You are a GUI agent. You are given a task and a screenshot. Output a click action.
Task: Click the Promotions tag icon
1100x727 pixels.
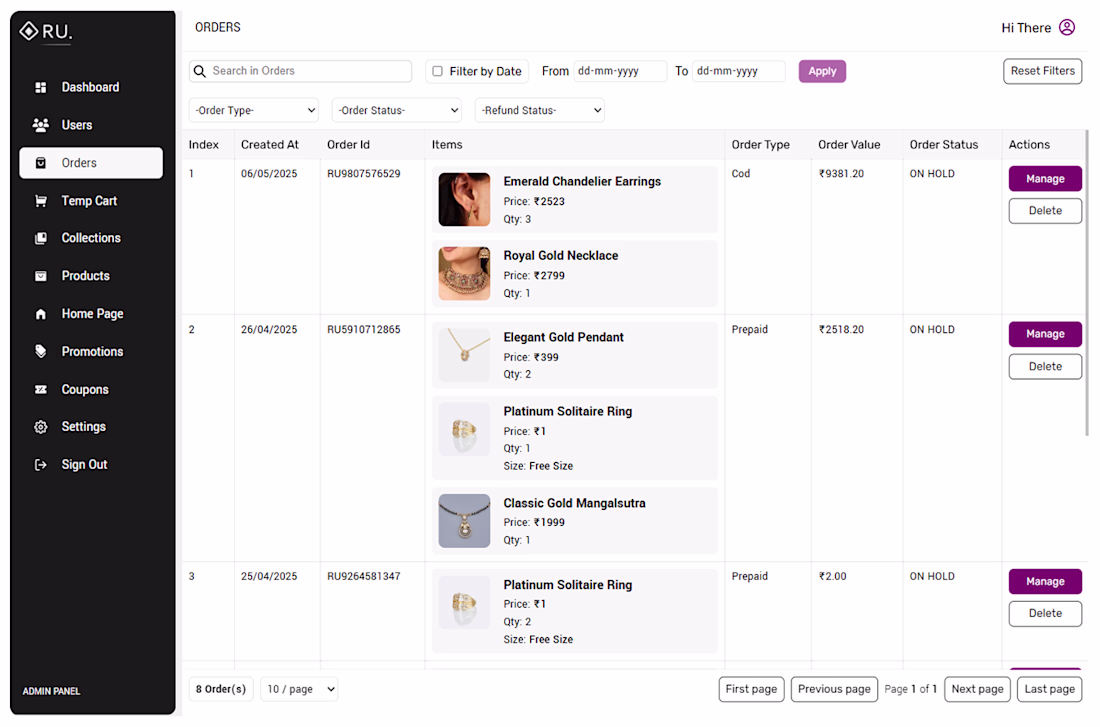pyautogui.click(x=41, y=352)
